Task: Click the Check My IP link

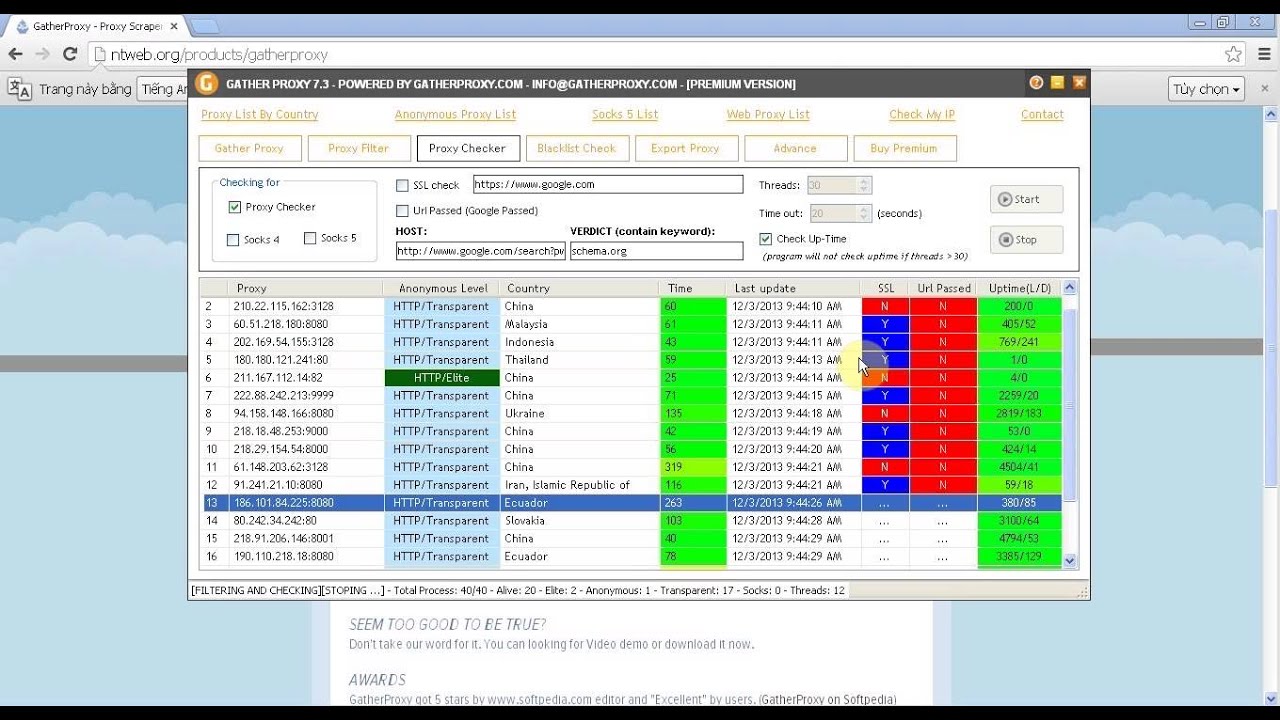Action: 922,115
